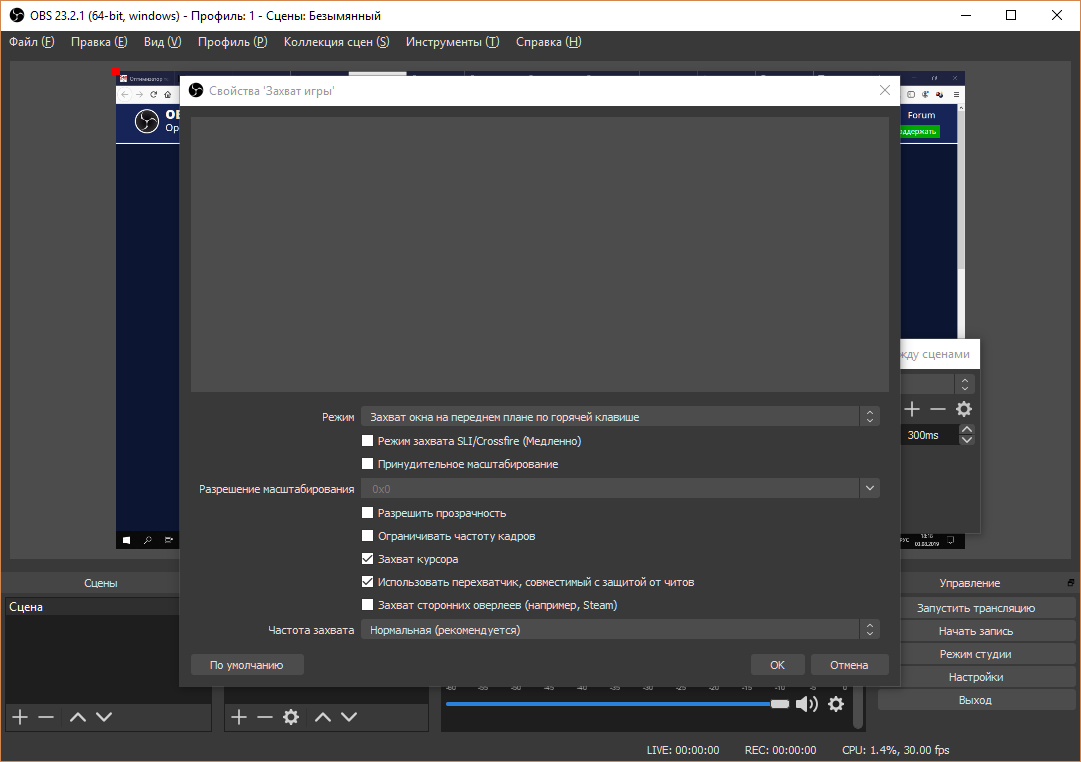Open the Правка menu
The width and height of the screenshot is (1081, 762).
click(x=99, y=42)
